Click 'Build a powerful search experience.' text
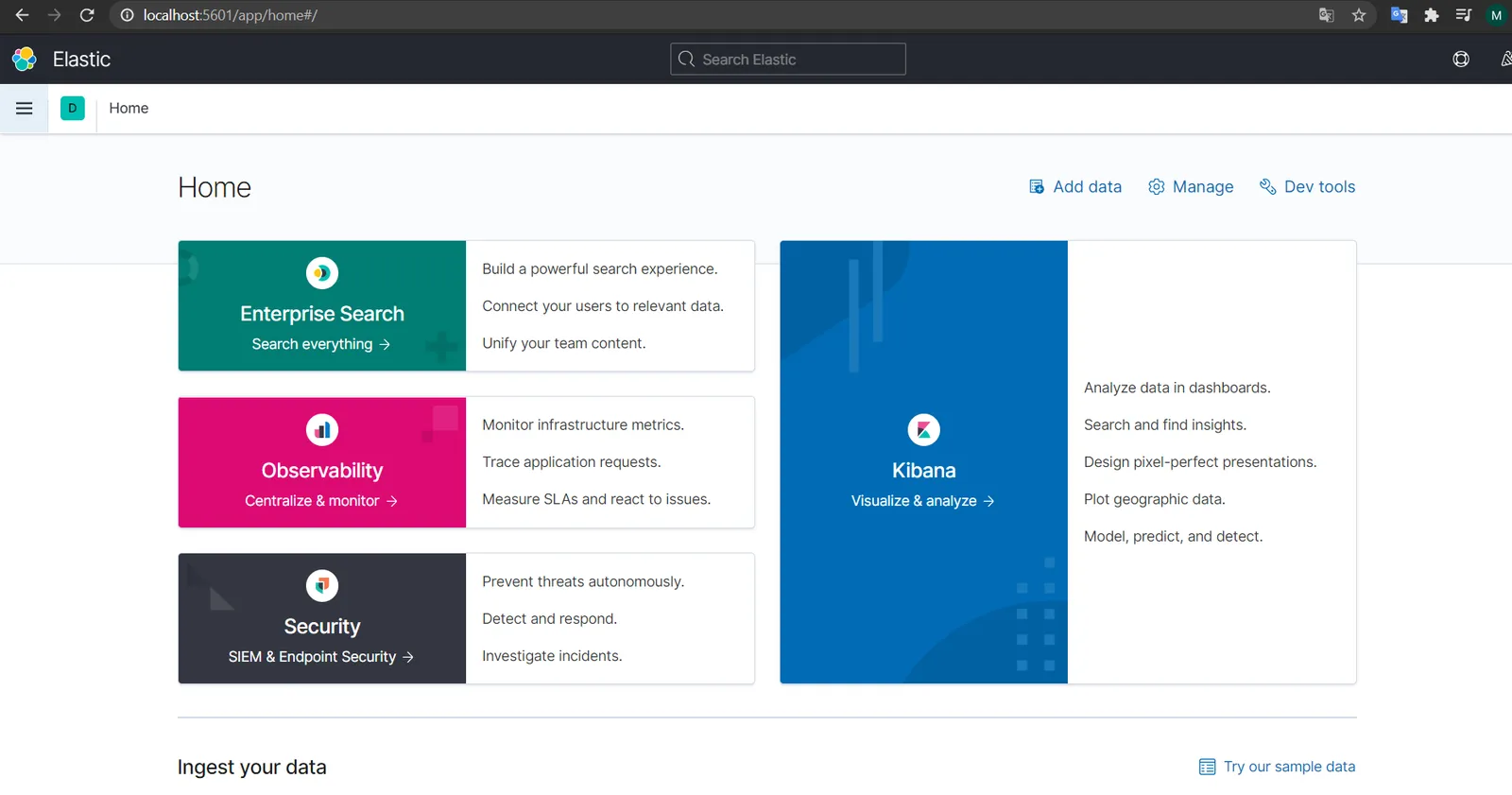The image size is (1512, 795). tap(600, 269)
